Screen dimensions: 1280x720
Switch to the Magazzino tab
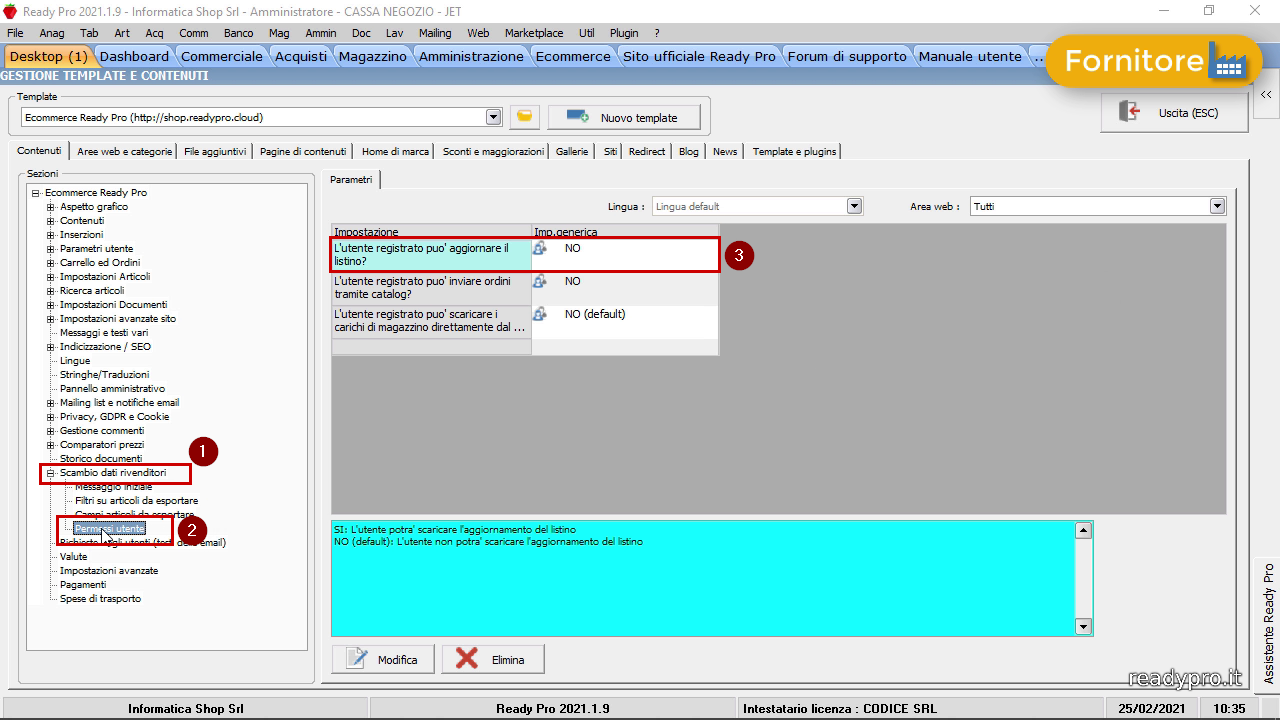pyautogui.click(x=373, y=56)
